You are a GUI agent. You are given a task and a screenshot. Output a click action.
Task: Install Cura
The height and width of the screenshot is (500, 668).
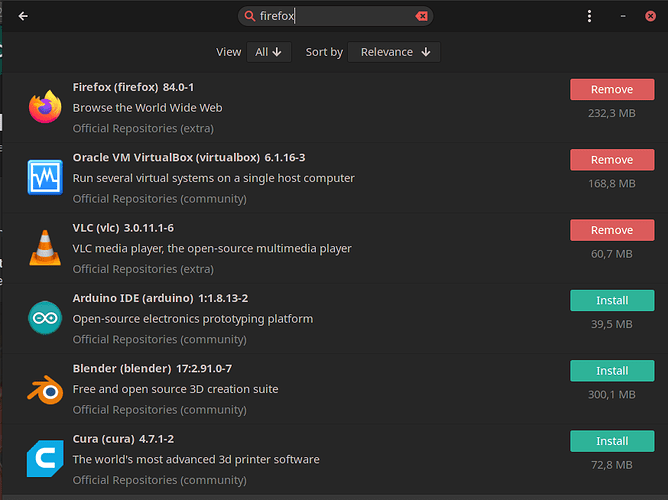tap(612, 441)
